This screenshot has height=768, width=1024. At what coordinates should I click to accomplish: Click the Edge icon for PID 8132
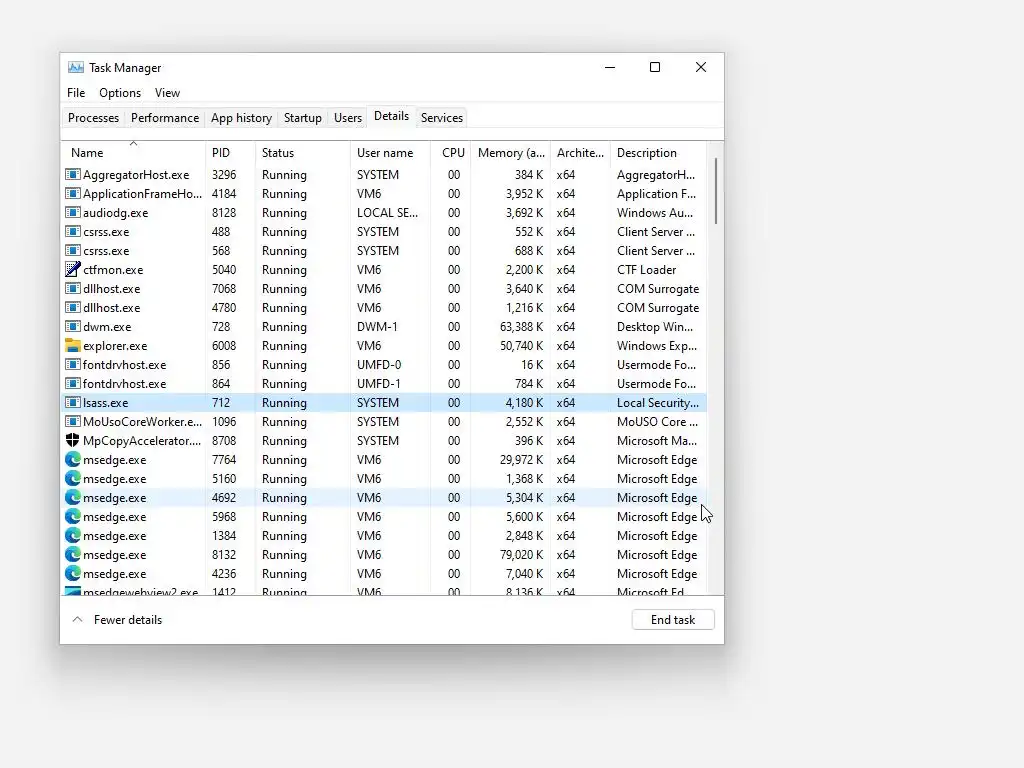click(x=72, y=554)
